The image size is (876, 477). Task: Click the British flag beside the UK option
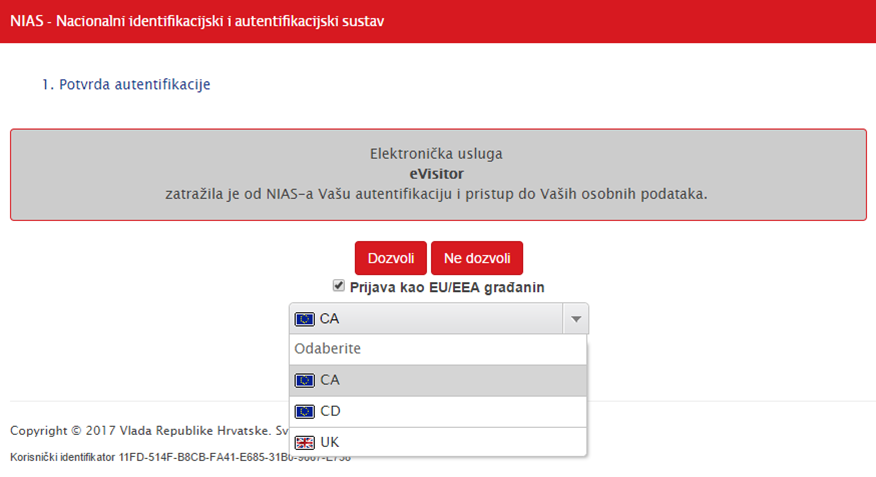[304, 442]
